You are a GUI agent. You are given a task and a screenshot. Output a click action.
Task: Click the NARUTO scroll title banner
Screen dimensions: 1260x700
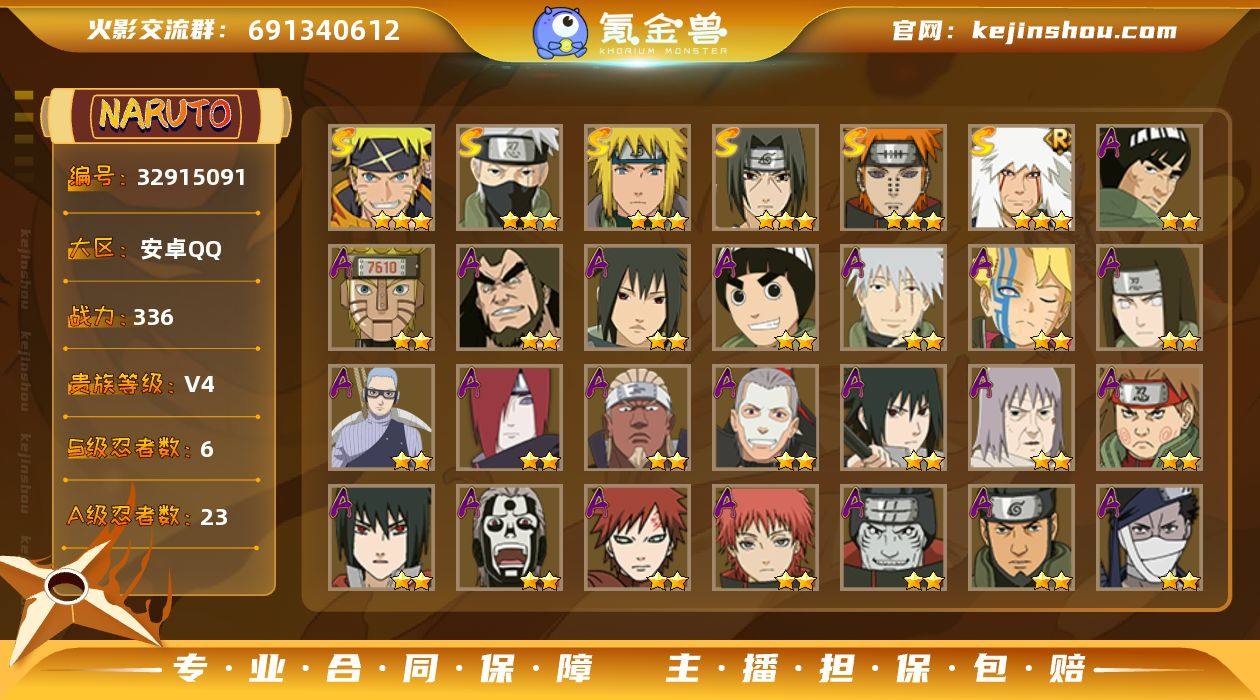[x=165, y=114]
